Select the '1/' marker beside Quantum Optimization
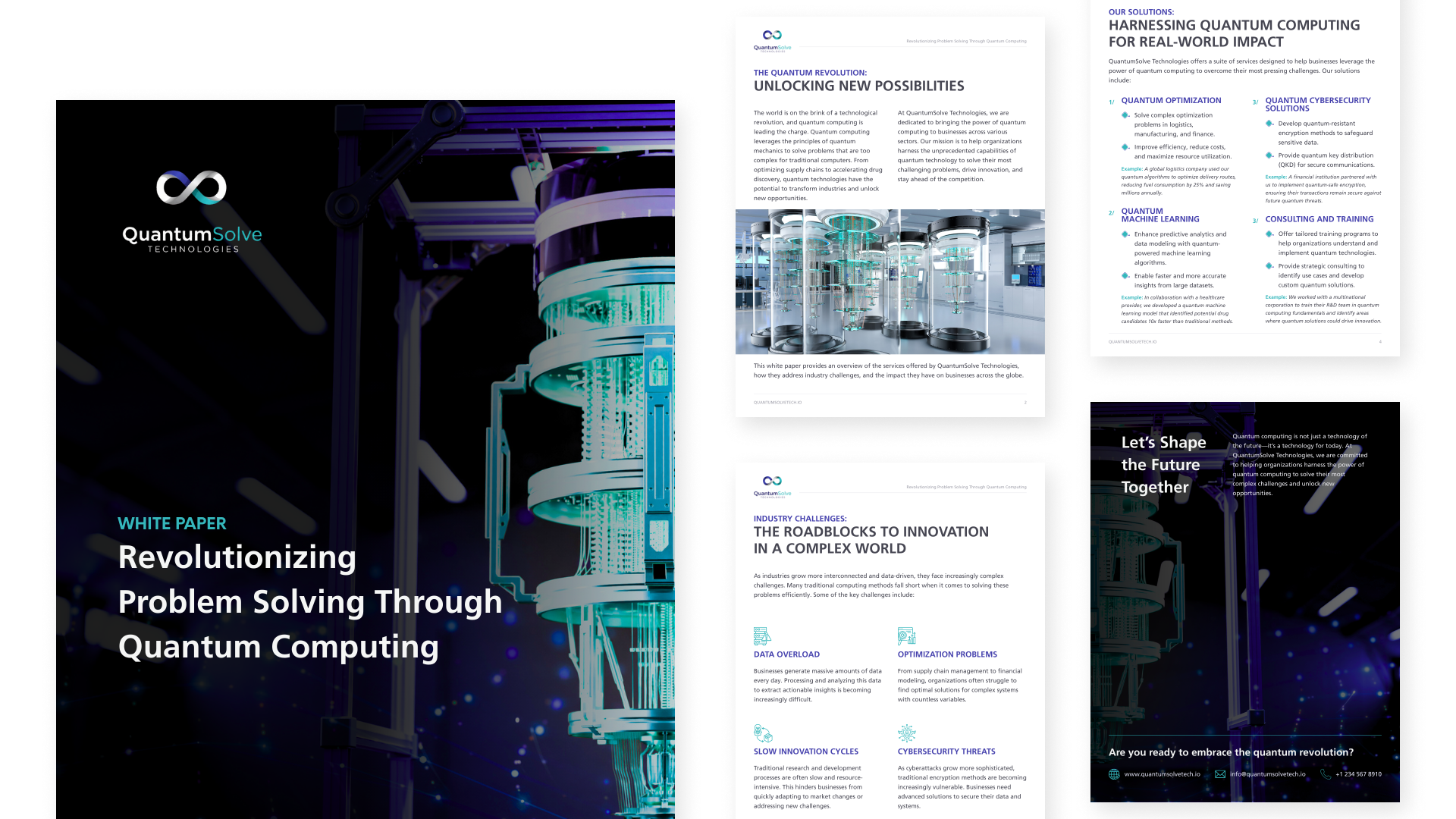The width and height of the screenshot is (1456, 819). pyautogui.click(x=1110, y=100)
